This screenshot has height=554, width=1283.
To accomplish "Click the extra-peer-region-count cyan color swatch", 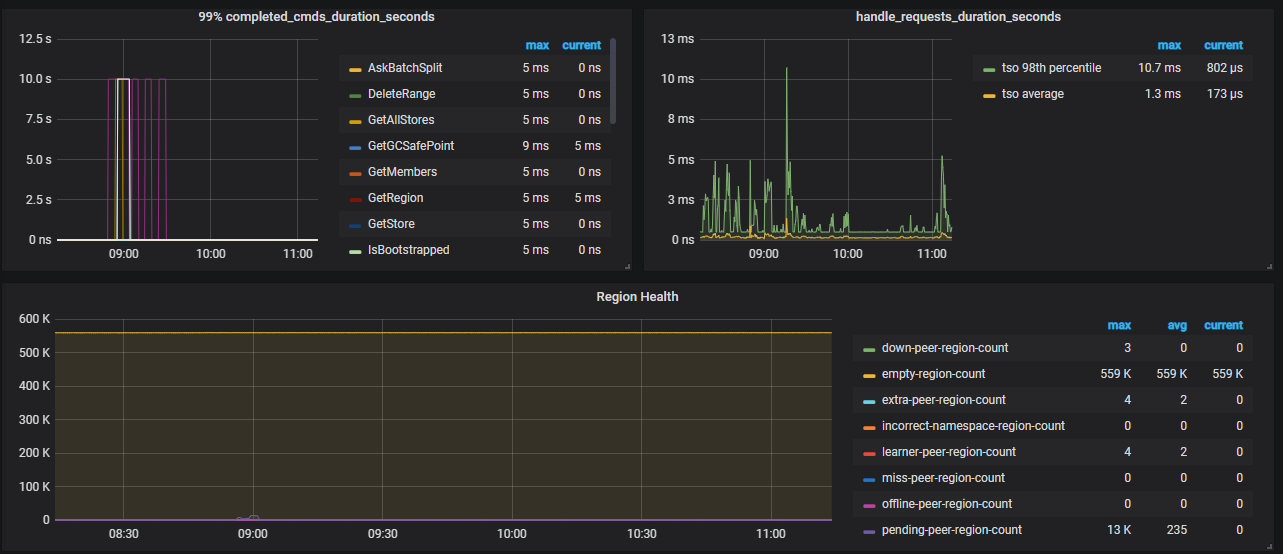I will click(x=869, y=401).
